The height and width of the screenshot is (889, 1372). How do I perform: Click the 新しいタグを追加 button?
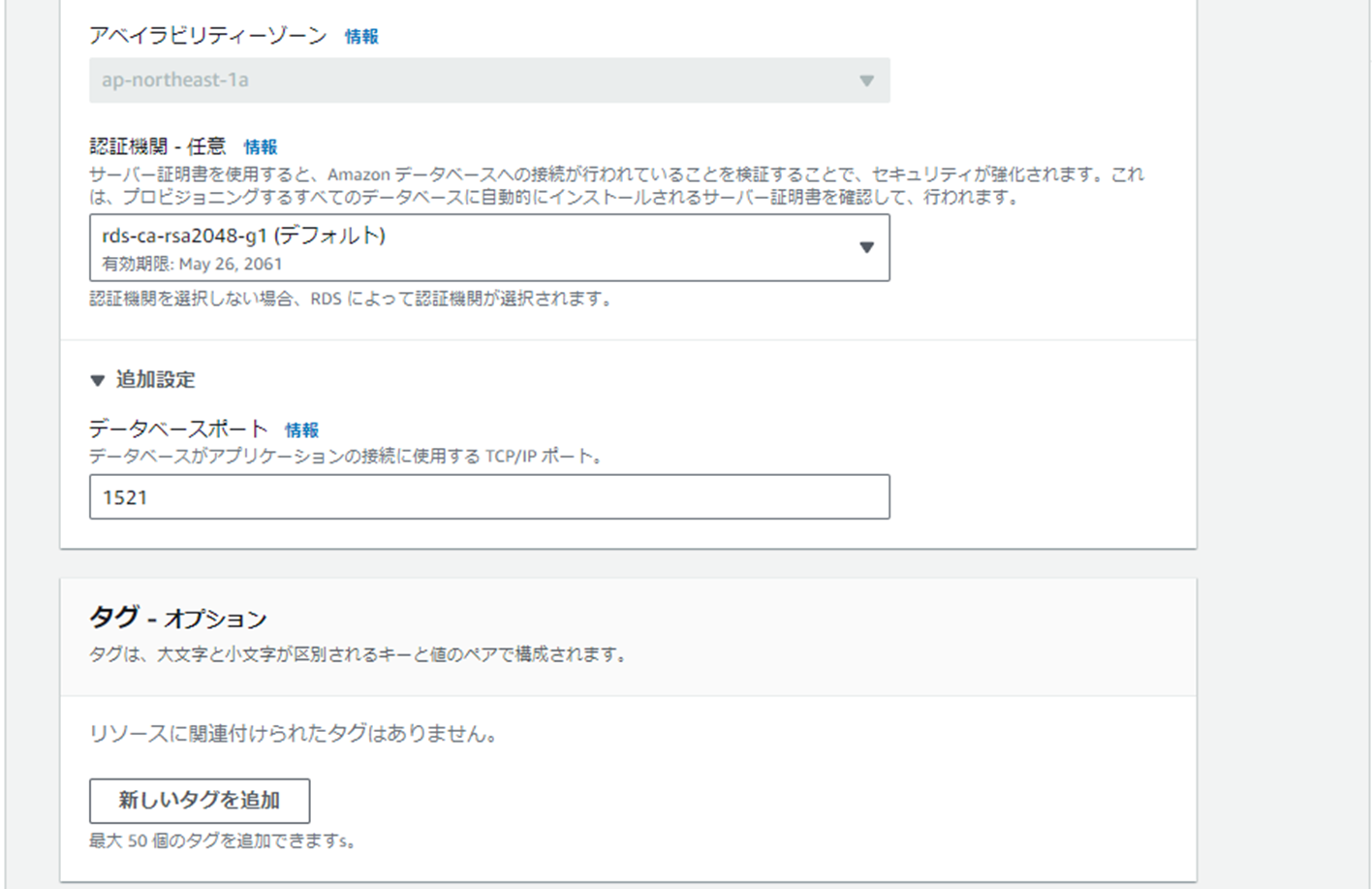click(200, 801)
